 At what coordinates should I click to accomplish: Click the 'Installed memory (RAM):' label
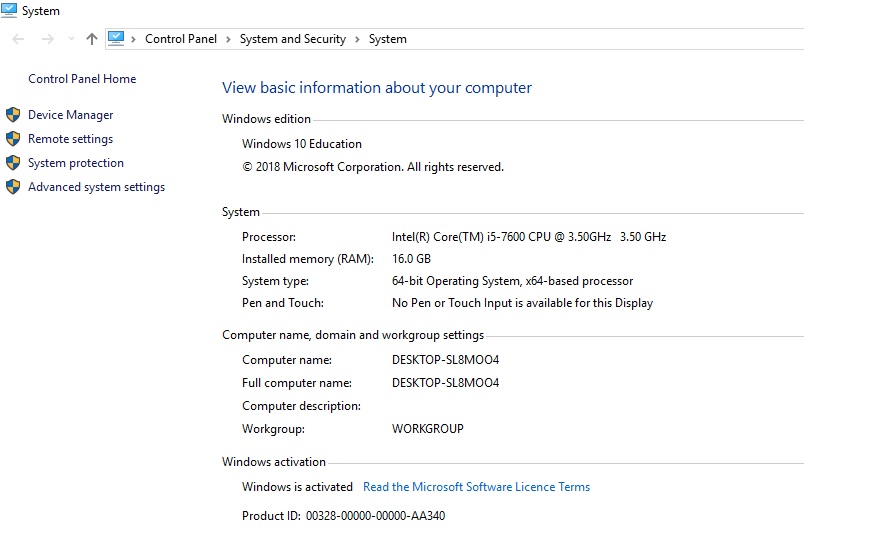(308, 259)
